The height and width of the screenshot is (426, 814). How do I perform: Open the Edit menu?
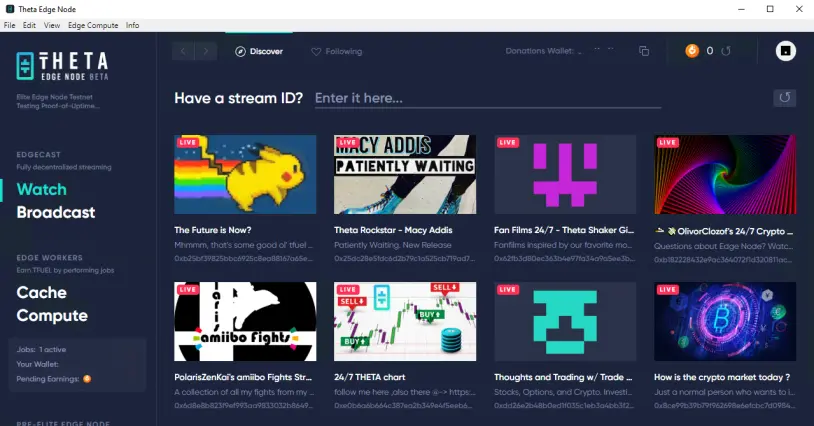tap(29, 25)
